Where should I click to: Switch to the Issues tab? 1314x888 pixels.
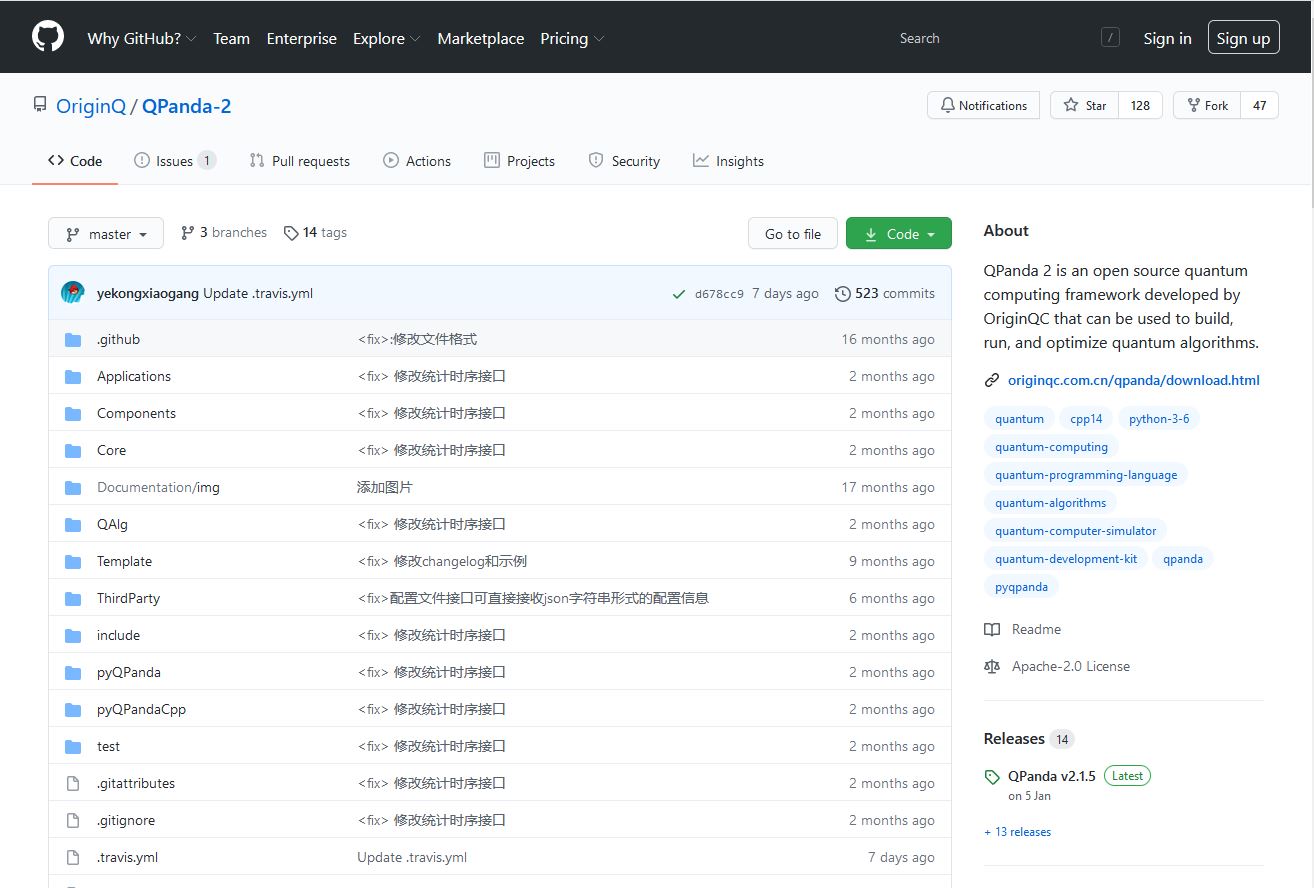[x=175, y=161]
